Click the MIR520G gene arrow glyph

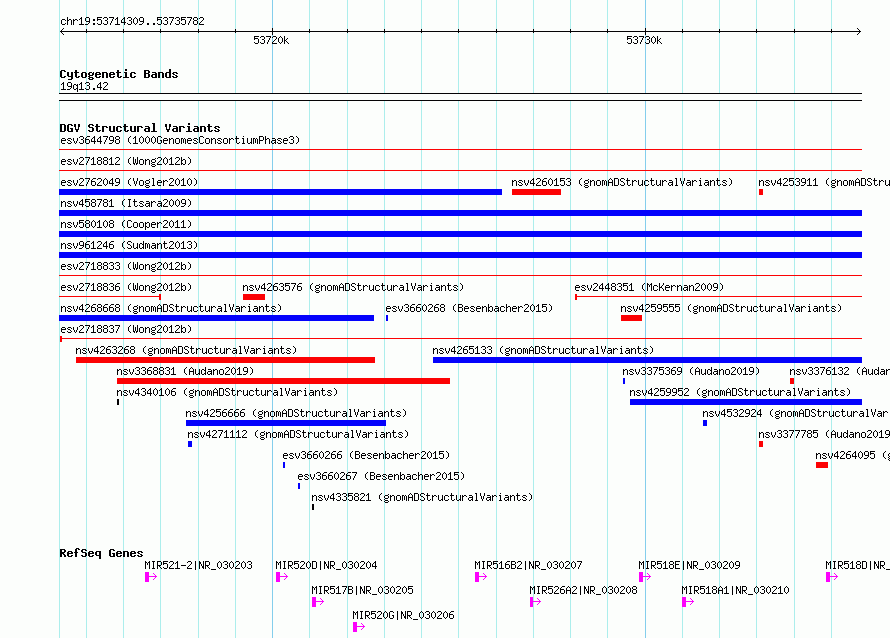[358, 627]
